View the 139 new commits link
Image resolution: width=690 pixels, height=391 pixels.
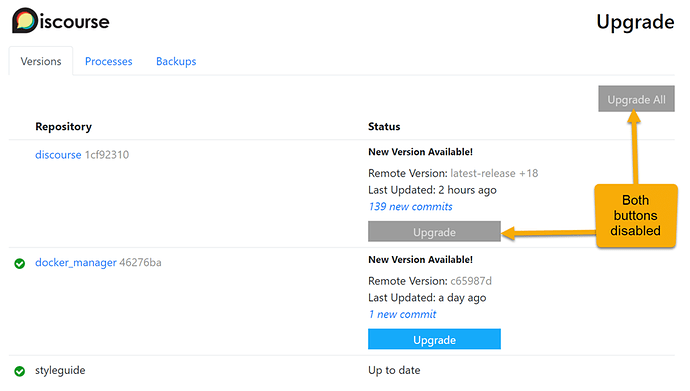[410, 207]
